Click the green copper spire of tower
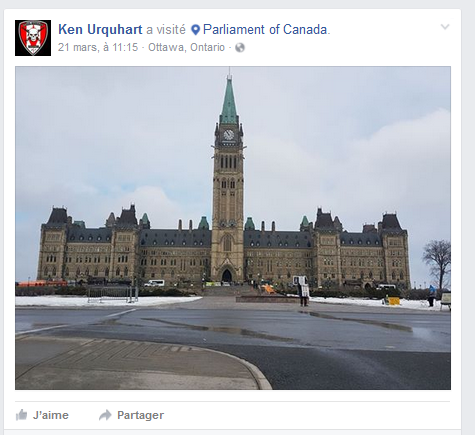This screenshot has height=435, width=475. tap(229, 98)
